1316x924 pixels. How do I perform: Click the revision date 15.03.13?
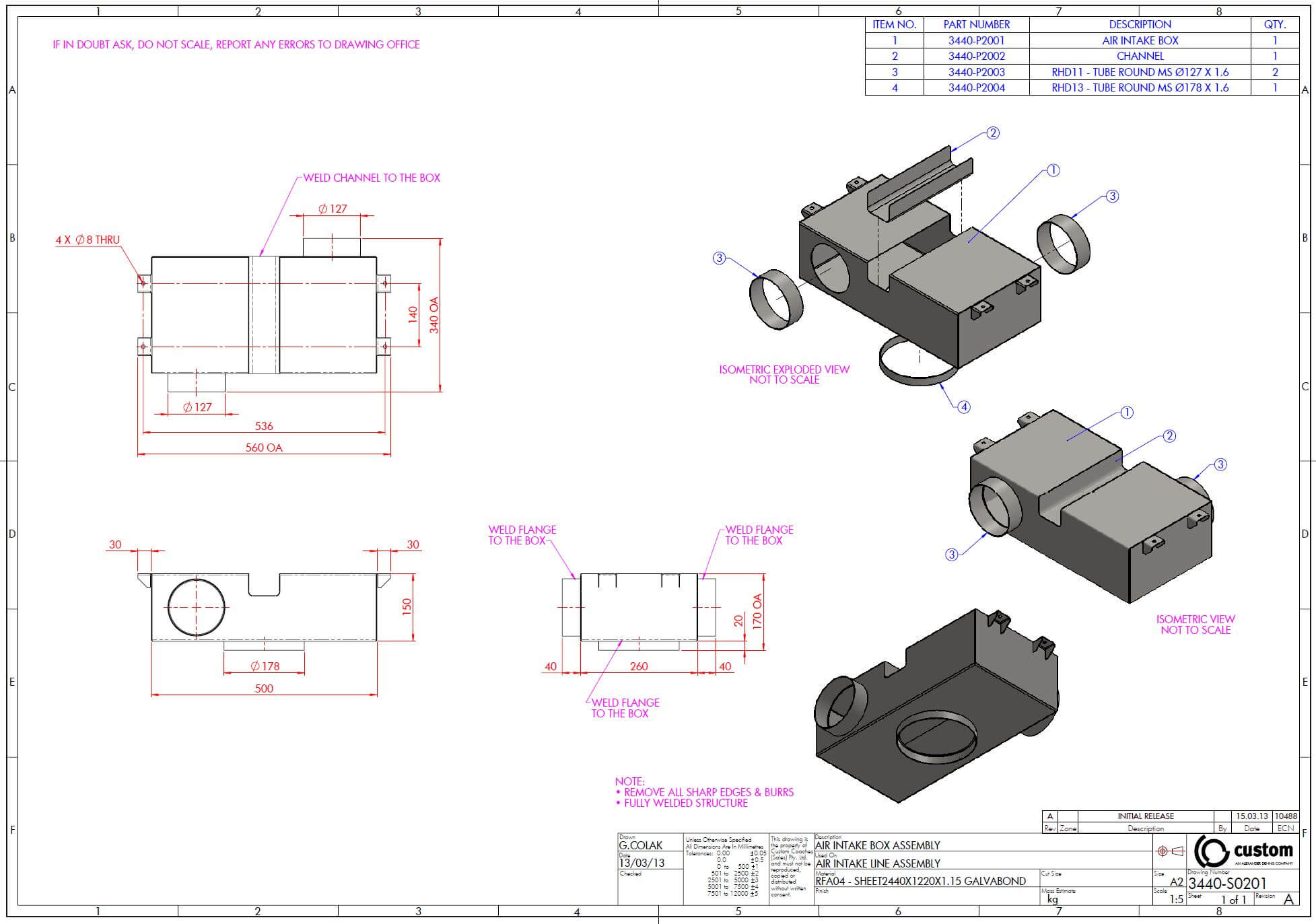[1251, 816]
